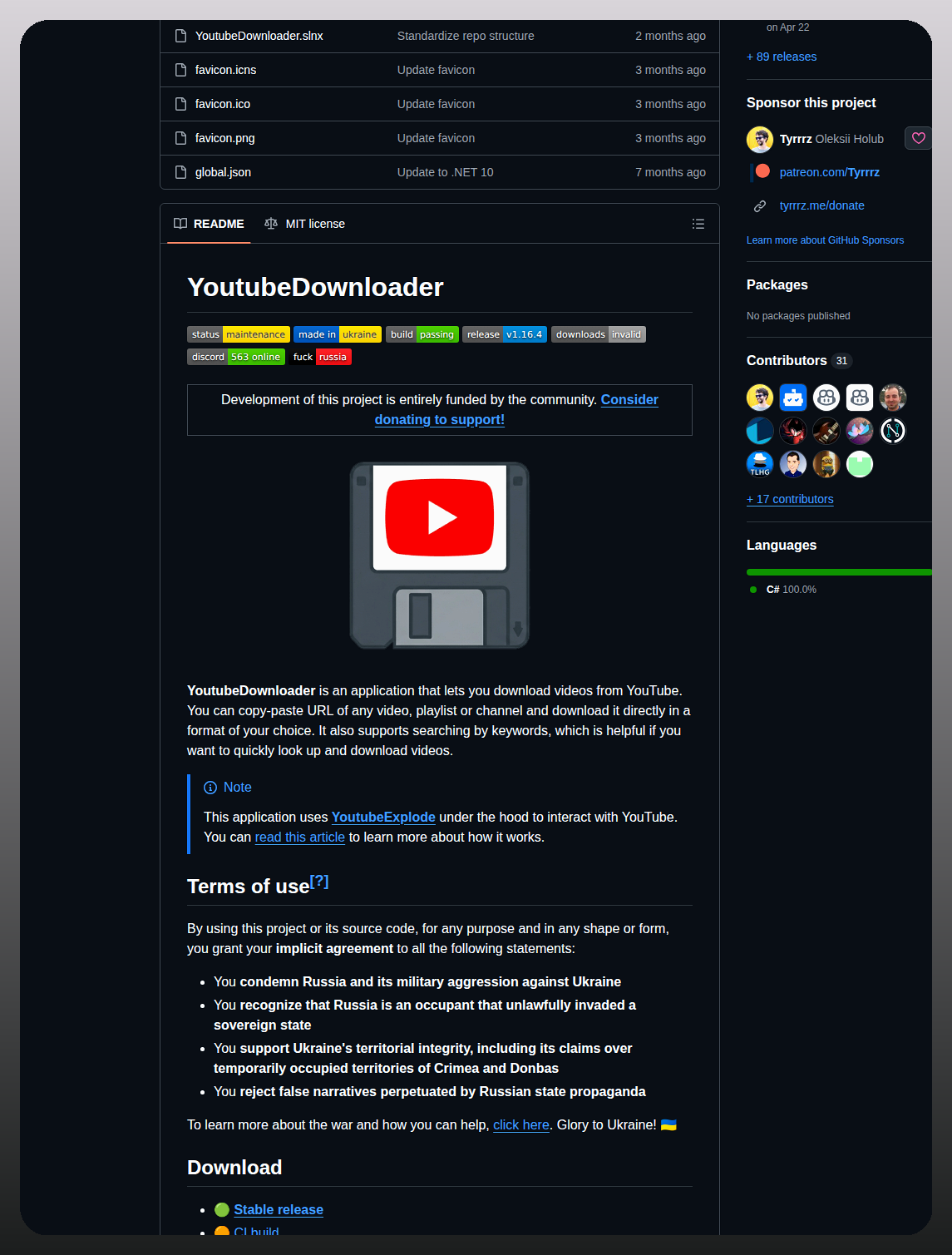Viewport: 952px width, 1255px height.
Task: Click the file icon beside favicon.ico
Action: (180, 104)
